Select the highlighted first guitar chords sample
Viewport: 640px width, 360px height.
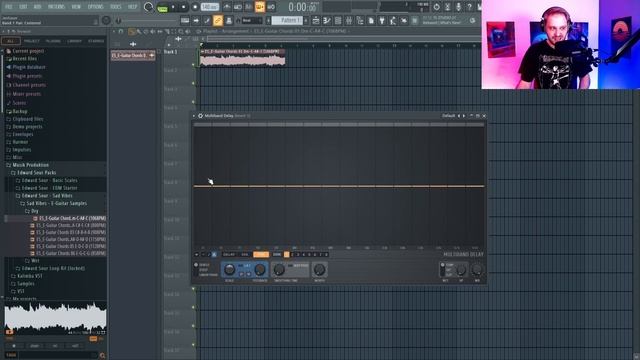pos(69,218)
